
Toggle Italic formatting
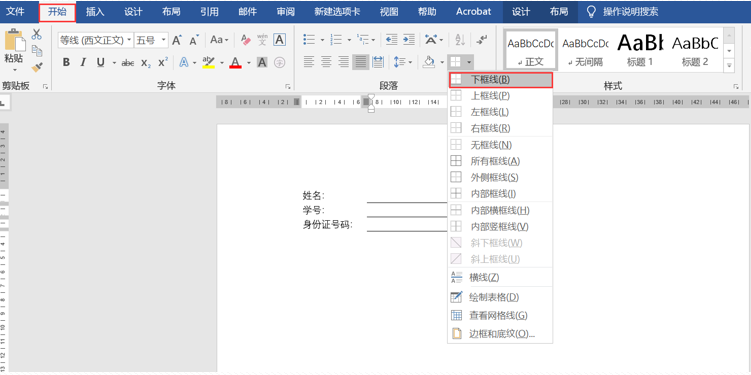tap(83, 62)
